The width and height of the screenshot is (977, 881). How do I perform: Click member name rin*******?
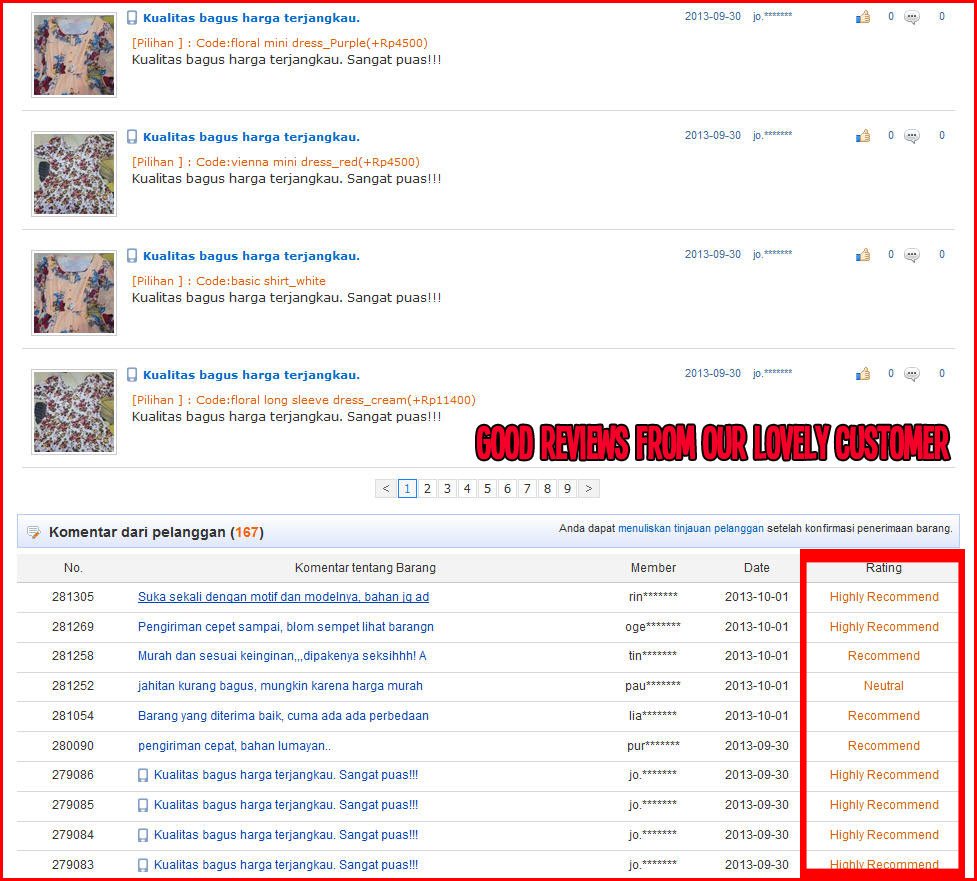click(x=653, y=597)
